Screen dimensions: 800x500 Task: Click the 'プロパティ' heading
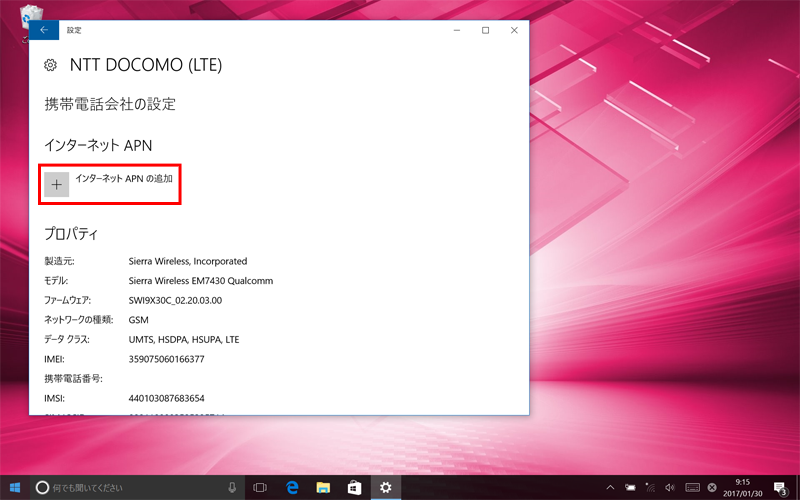[x=71, y=234]
